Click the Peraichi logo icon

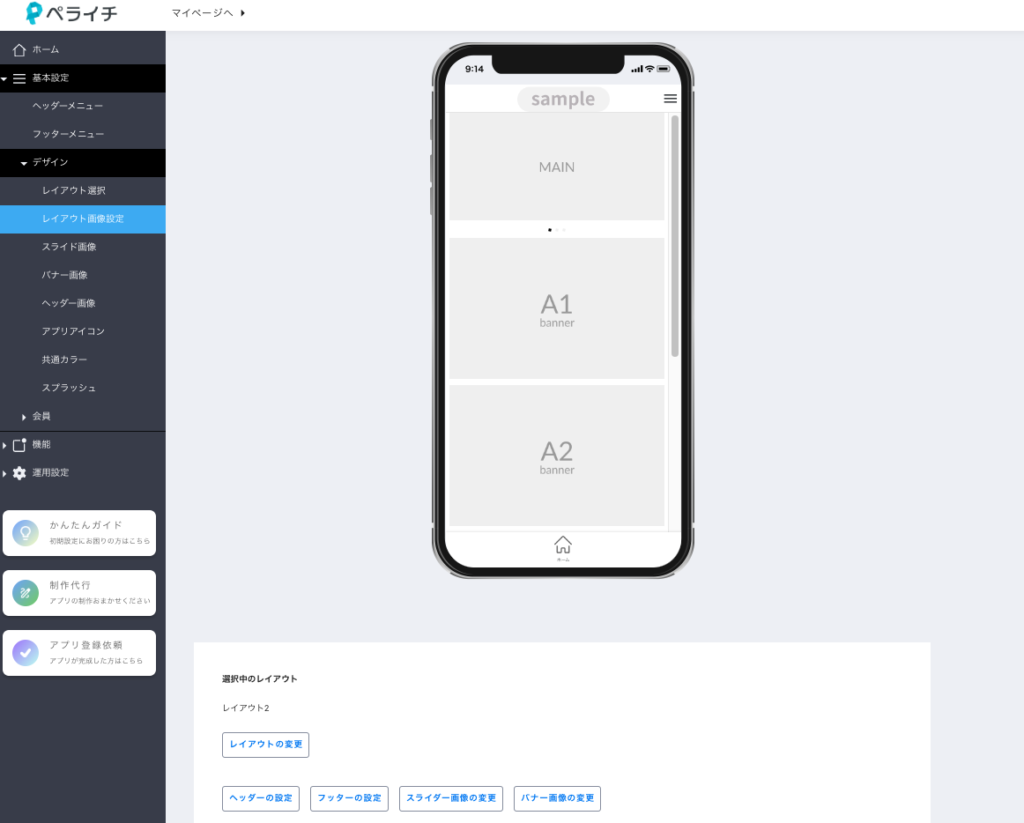(x=34, y=13)
